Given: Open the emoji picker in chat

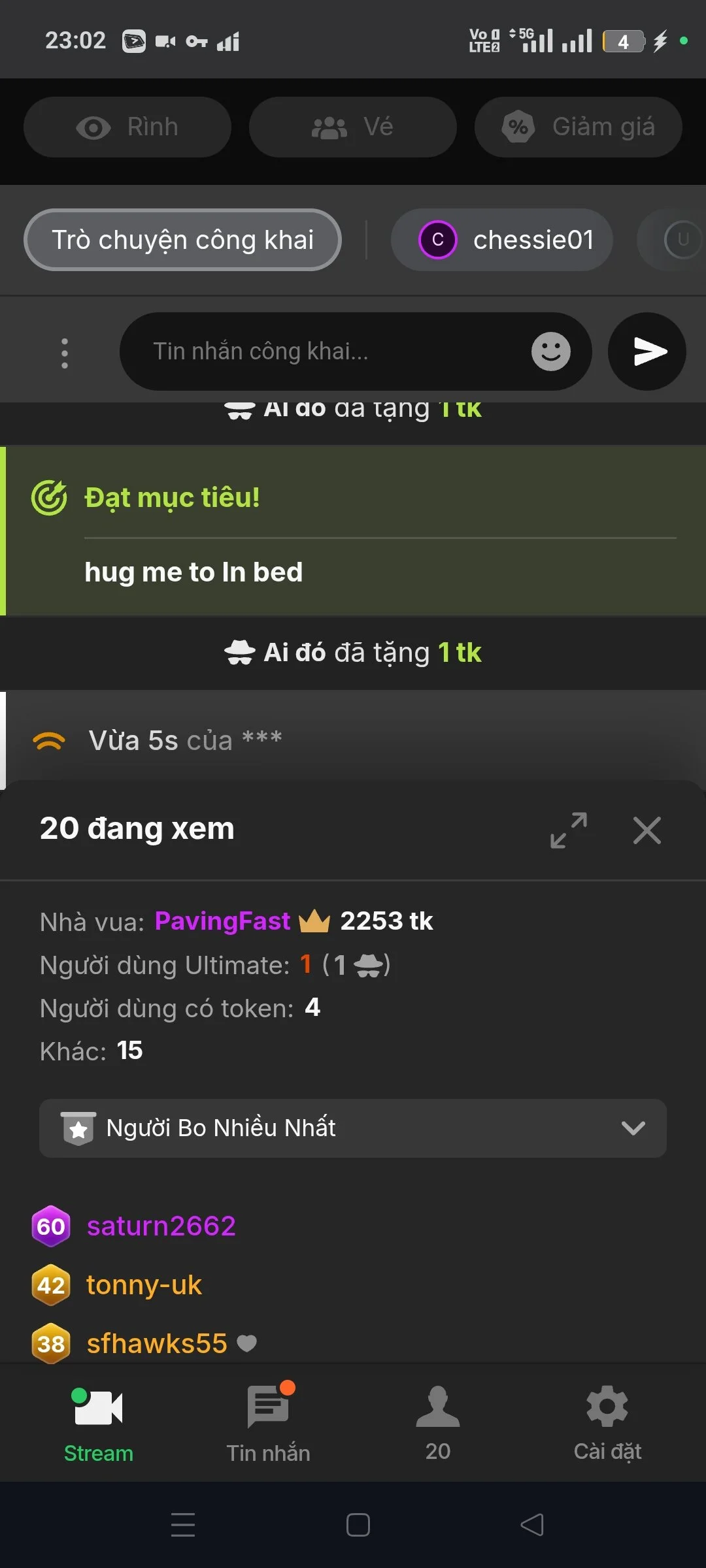Looking at the screenshot, I should (x=550, y=351).
